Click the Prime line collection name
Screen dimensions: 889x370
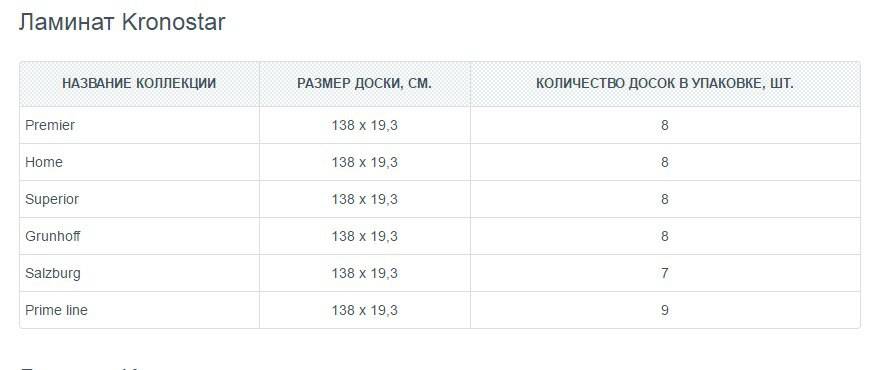pos(56,311)
